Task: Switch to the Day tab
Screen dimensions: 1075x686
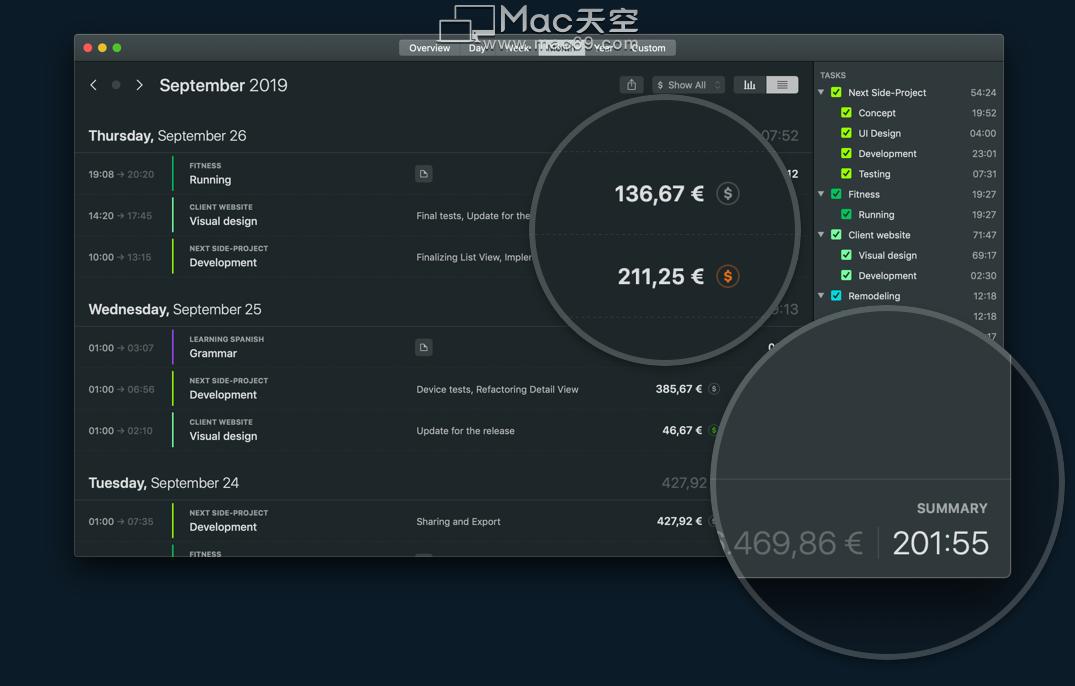Action: (477, 48)
